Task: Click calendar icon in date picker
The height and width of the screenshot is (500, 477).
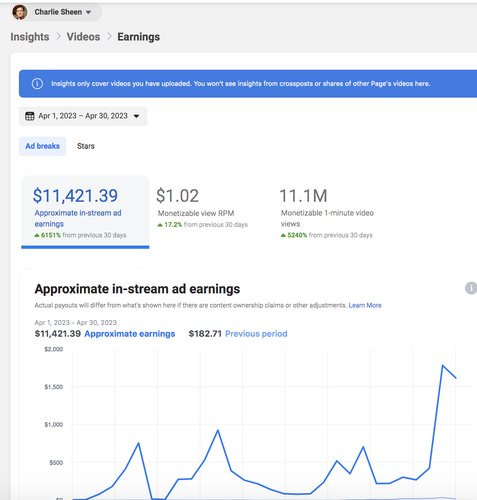Action: (x=30, y=116)
